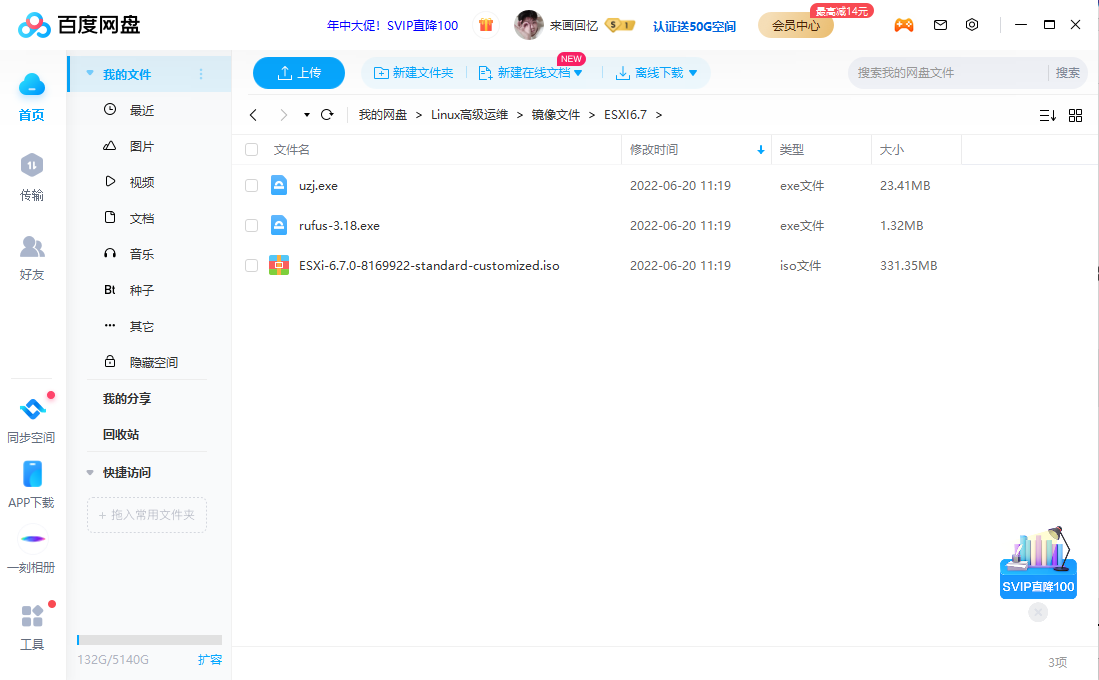The image size is (1099, 680).
Task: Click the uzj.exe file icon
Action: (x=279, y=185)
